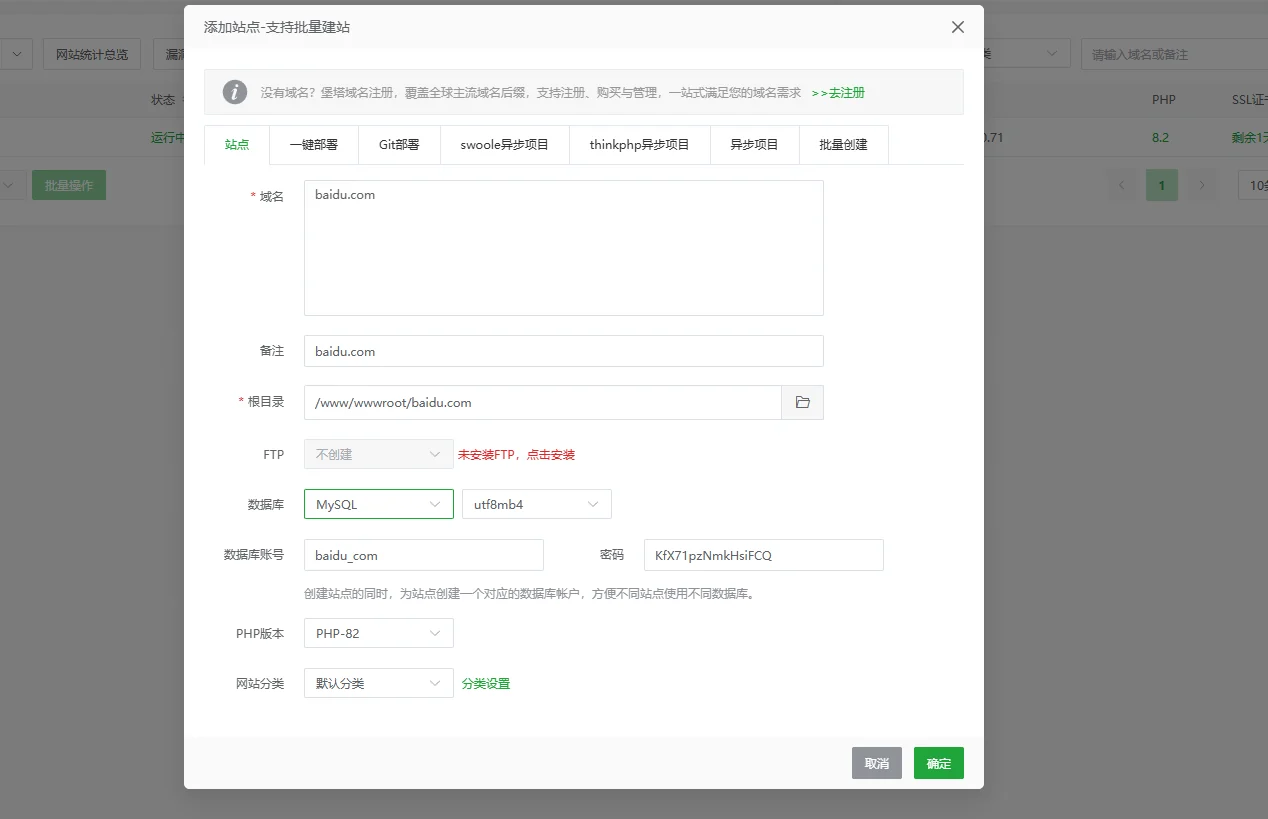The width and height of the screenshot is (1268, 819).
Task: Click the install FTP red link
Action: pos(516,454)
